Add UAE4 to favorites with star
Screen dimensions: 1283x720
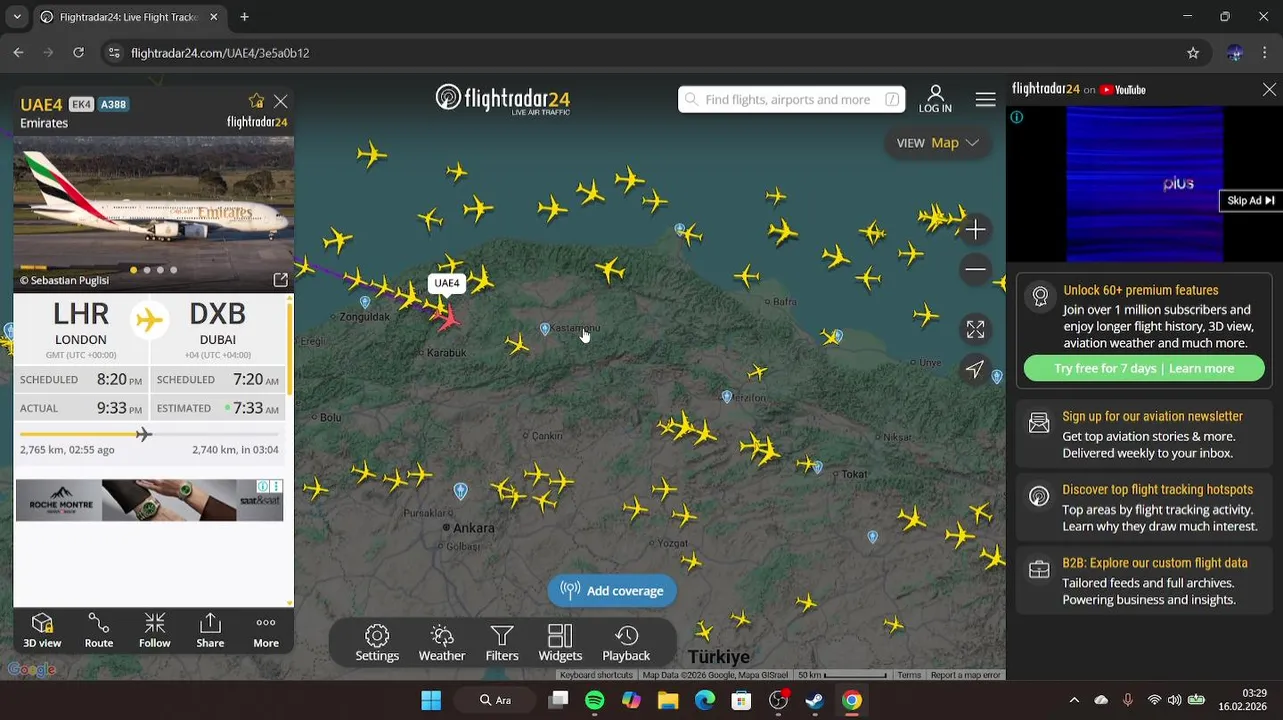coord(256,101)
